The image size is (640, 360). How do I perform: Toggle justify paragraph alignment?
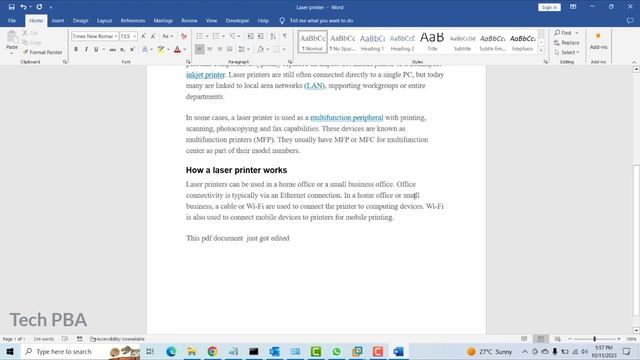(230, 49)
